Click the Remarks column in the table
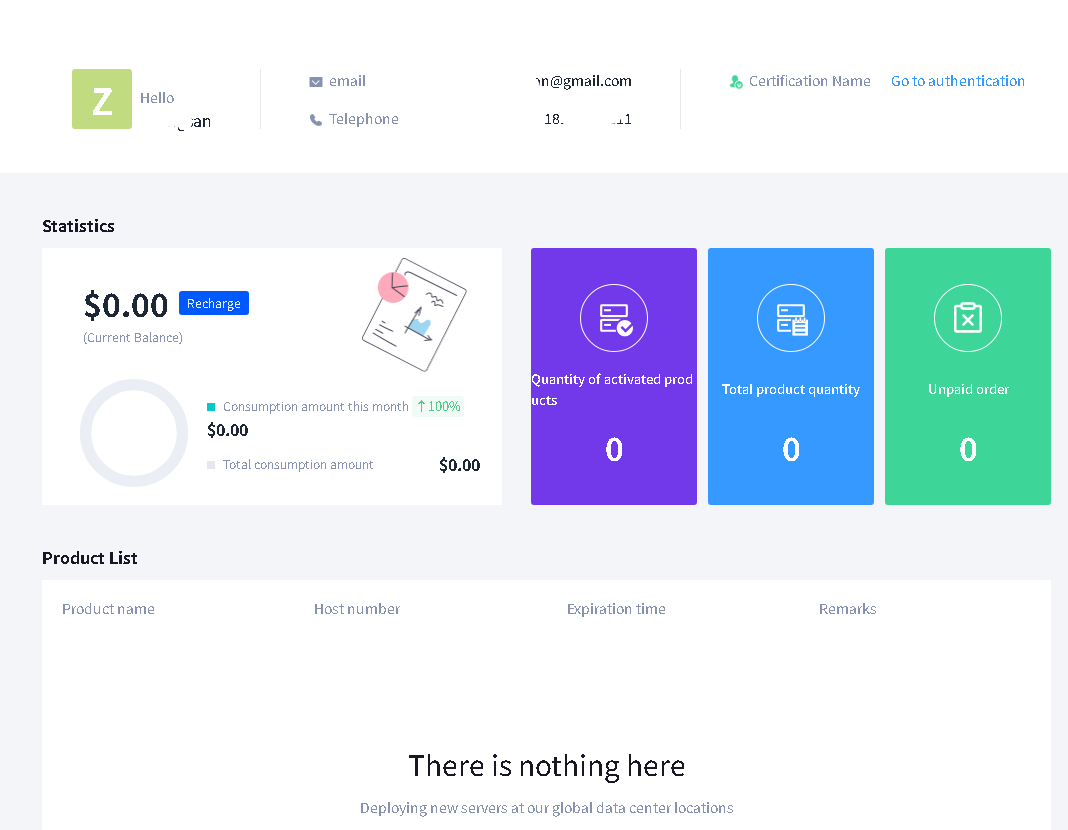The height and width of the screenshot is (830, 1068). tap(847, 609)
